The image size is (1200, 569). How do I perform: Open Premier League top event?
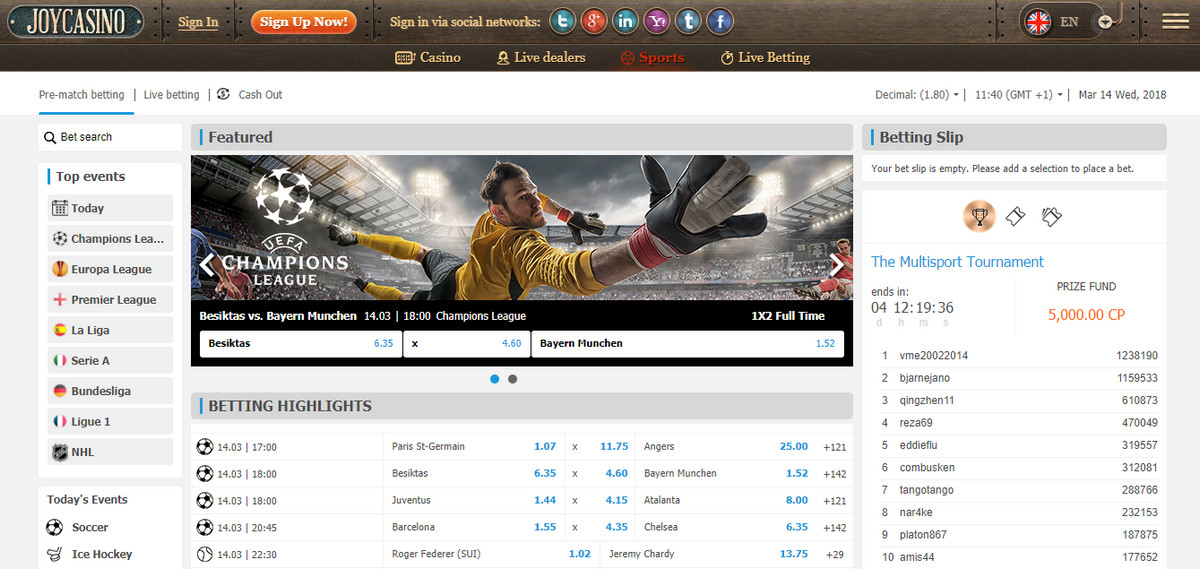click(x=110, y=300)
